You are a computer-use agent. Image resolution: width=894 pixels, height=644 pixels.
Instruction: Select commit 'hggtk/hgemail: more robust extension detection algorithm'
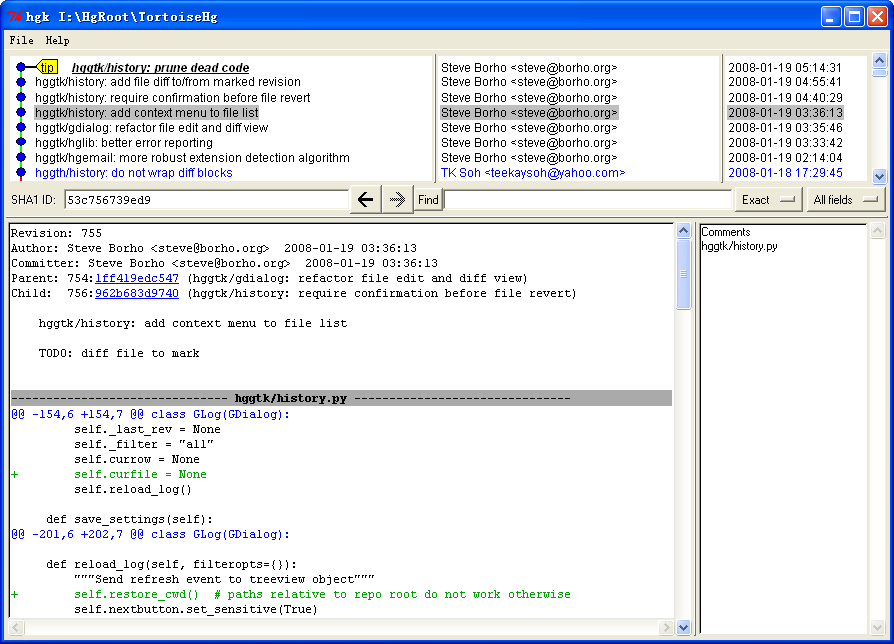[192, 157]
